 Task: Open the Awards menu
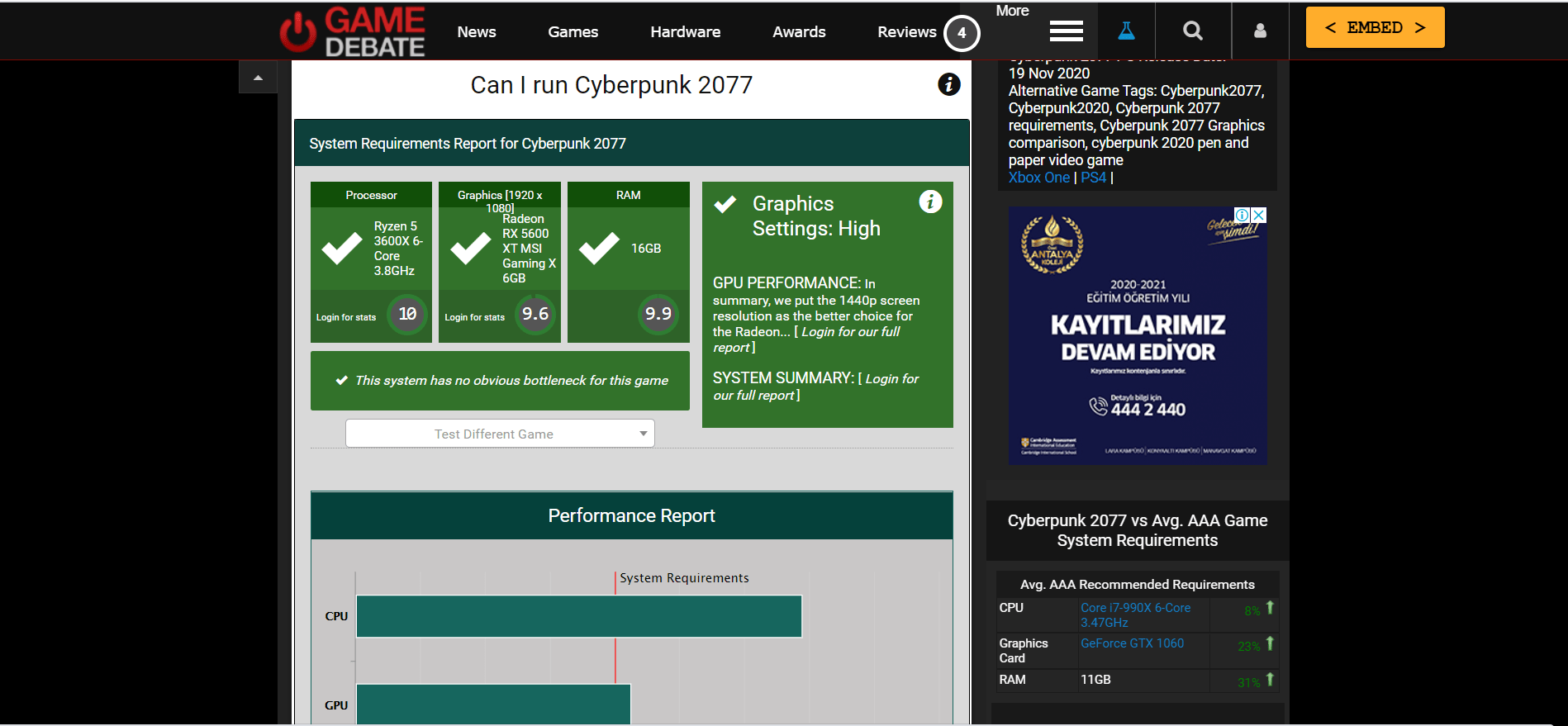[799, 32]
